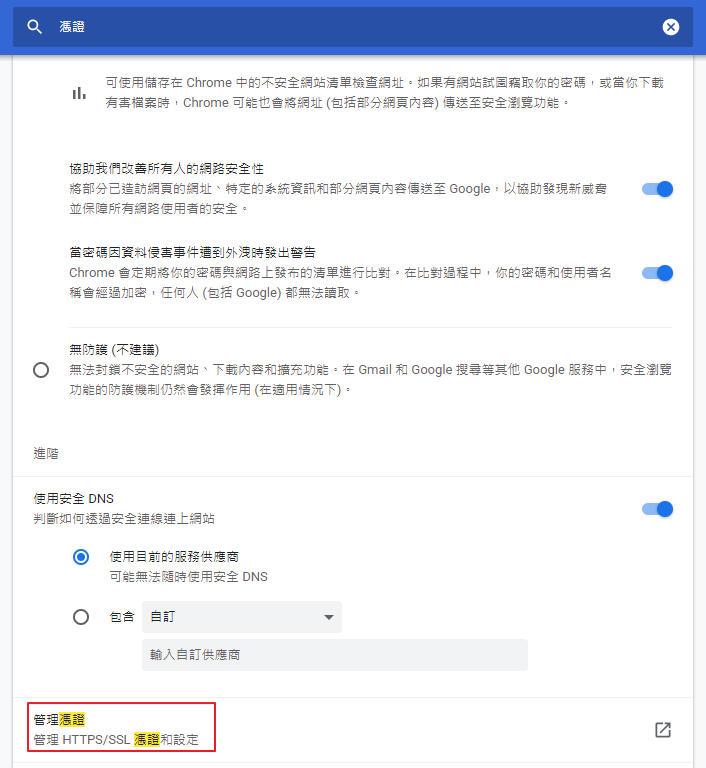This screenshot has height=768, width=706.
Task: Click the 無防護 (不建議) option title
Action: pos(114,350)
